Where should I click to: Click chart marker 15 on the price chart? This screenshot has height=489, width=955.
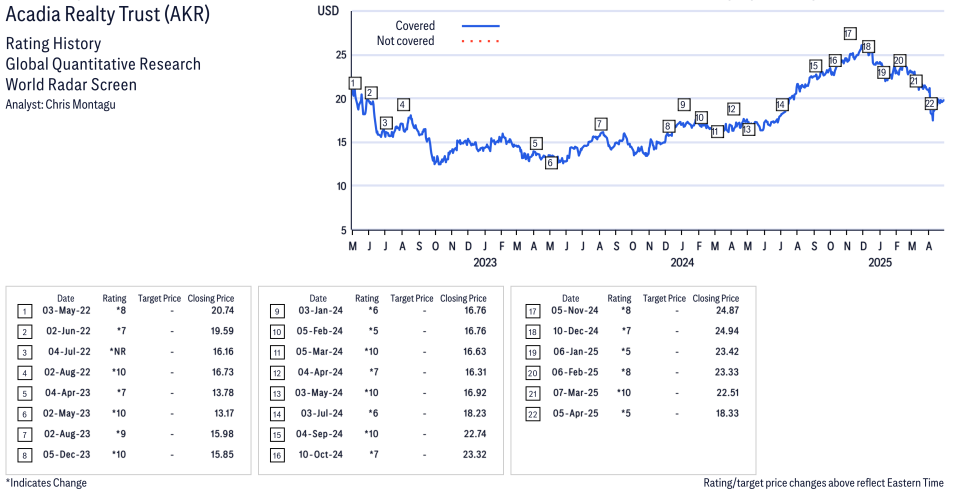pos(815,66)
